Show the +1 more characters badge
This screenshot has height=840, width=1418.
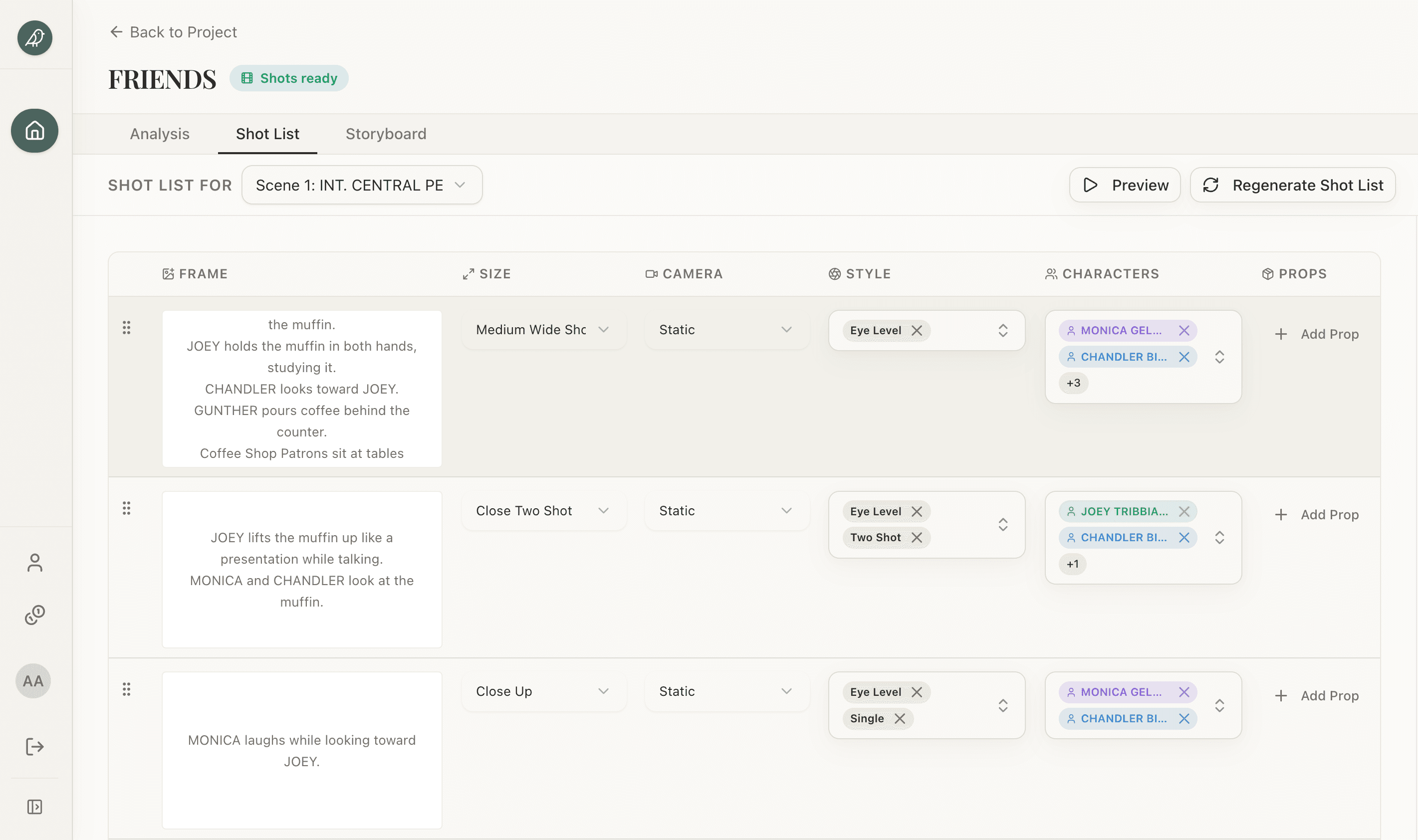pos(1073,564)
